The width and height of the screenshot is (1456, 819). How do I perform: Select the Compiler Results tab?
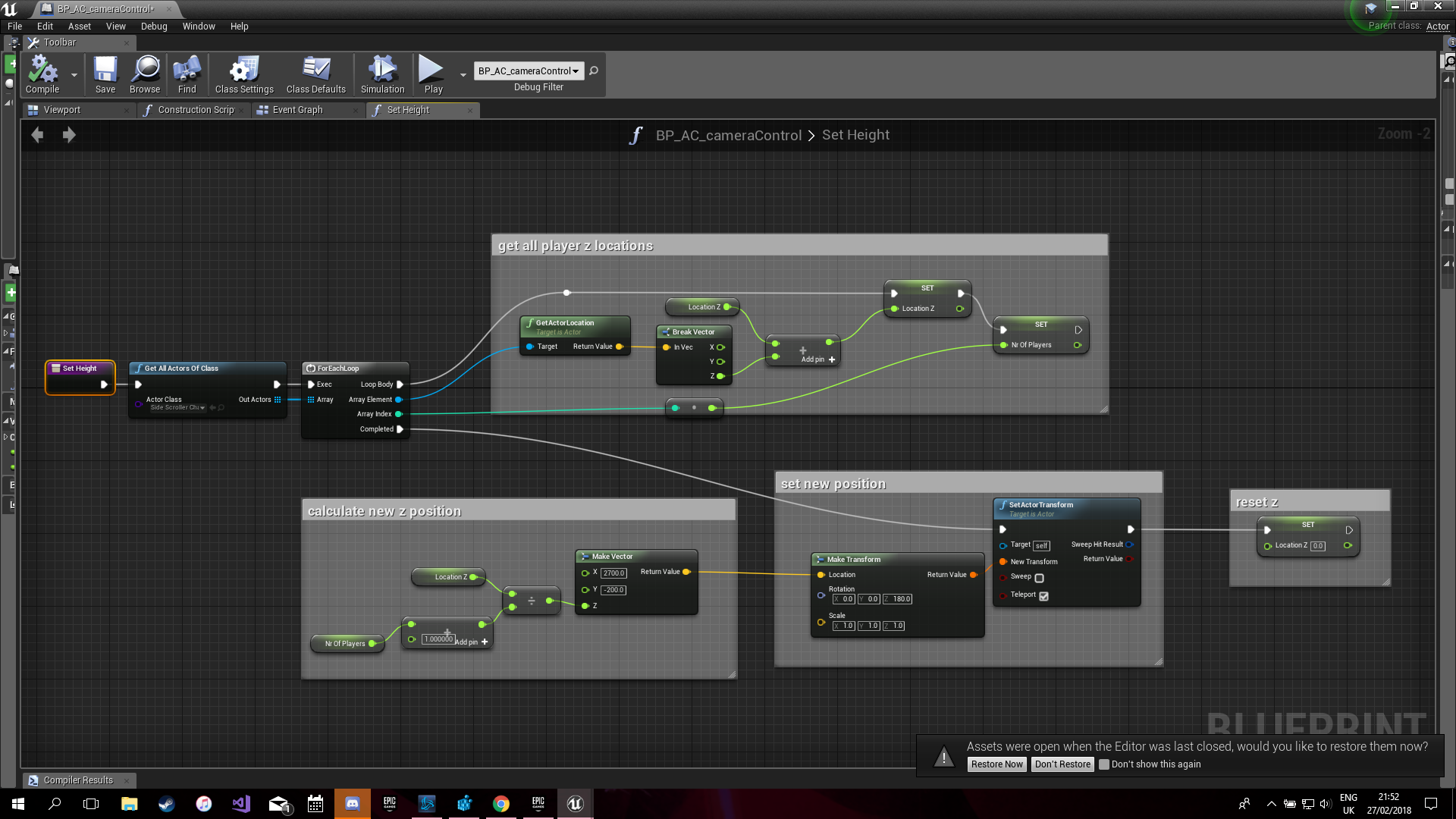78,780
